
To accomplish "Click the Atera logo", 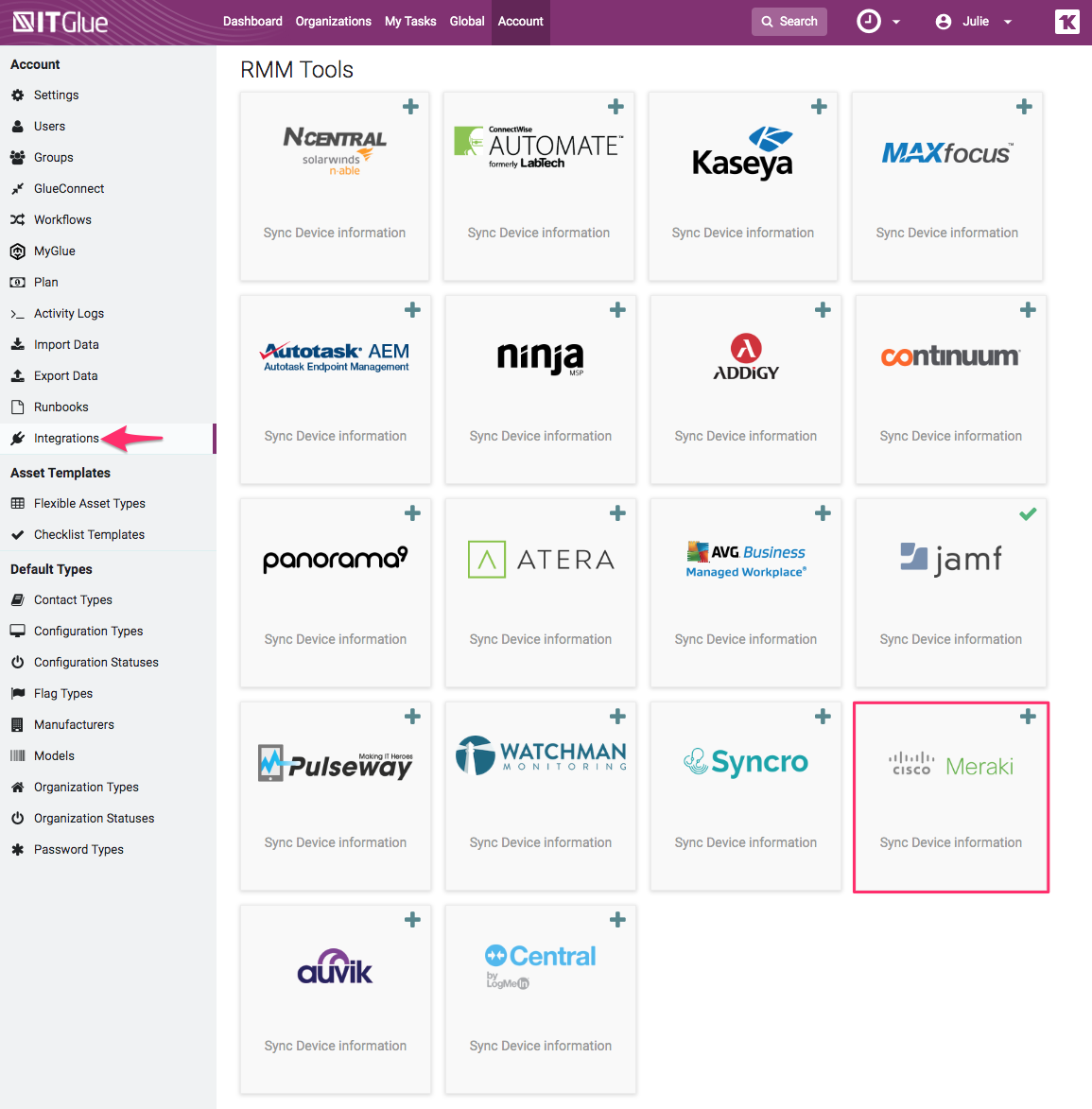I will tap(541, 559).
